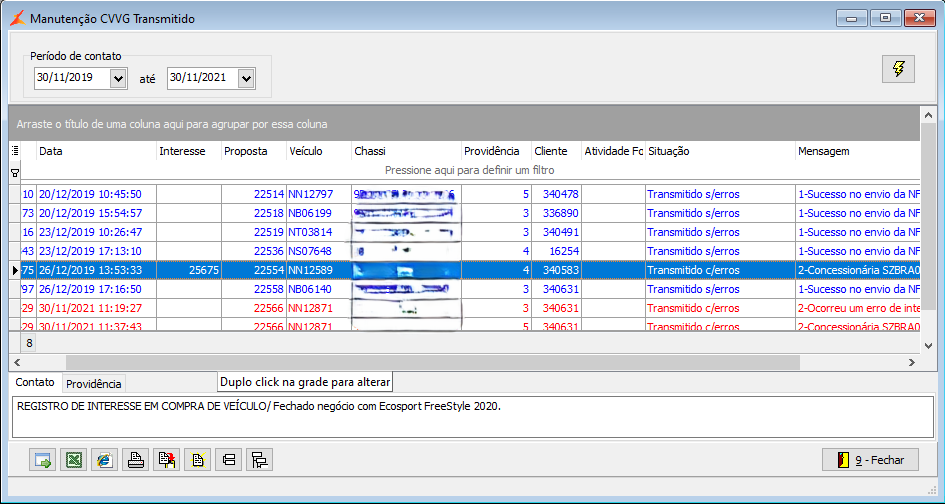Switch to the Providência tab
Viewport: 945px width, 504px height.
(x=93, y=384)
